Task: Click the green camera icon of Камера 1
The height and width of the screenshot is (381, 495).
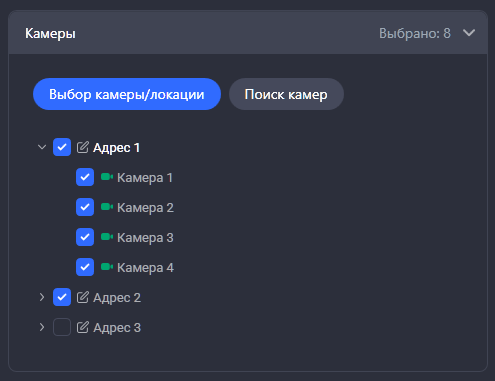Action: point(107,177)
